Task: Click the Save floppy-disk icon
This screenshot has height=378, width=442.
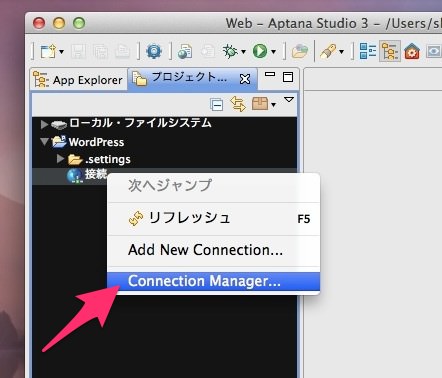Action: click(78, 52)
